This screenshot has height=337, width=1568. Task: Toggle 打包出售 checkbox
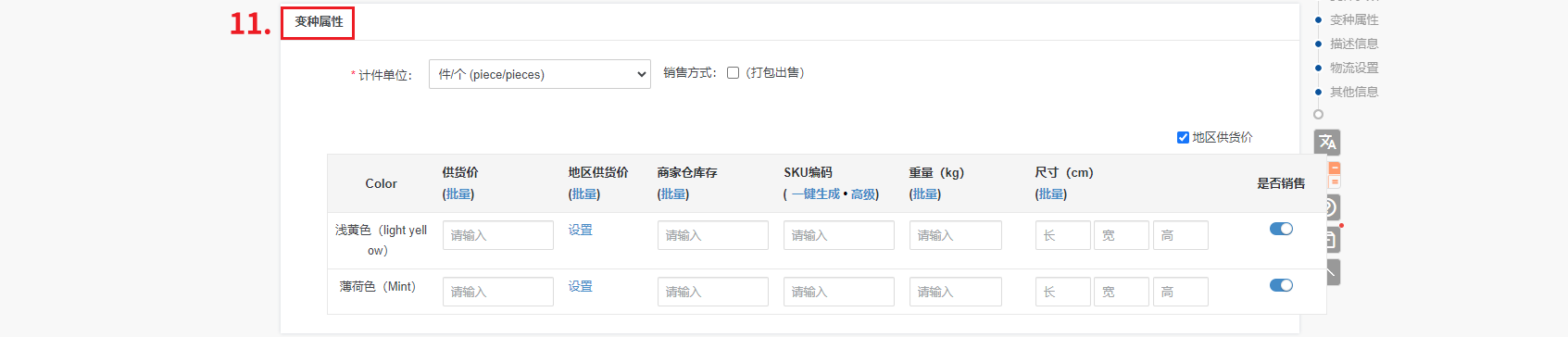[x=733, y=73]
